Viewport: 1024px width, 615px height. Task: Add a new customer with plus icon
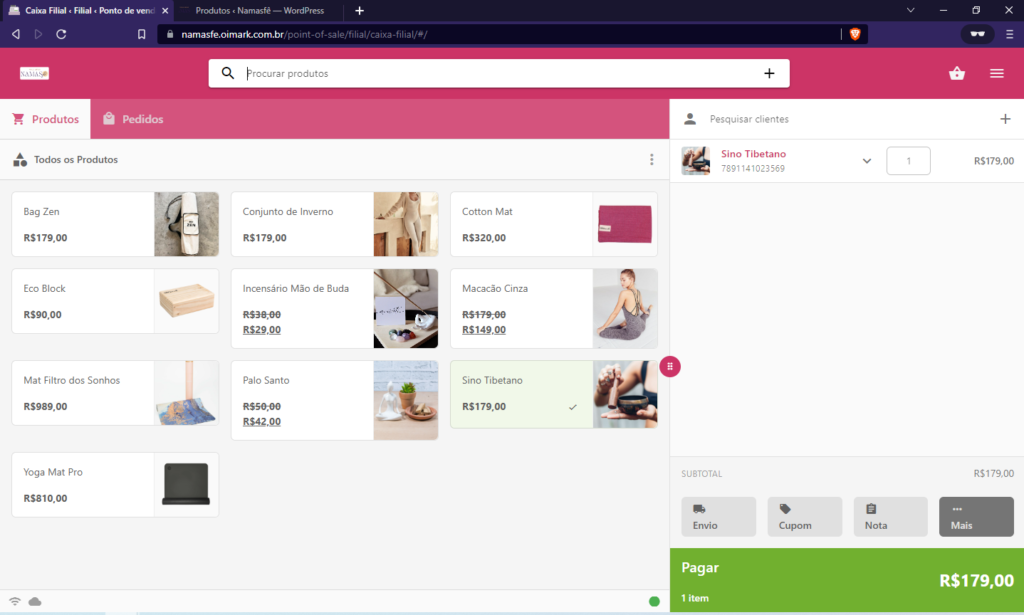pyautogui.click(x=1005, y=119)
